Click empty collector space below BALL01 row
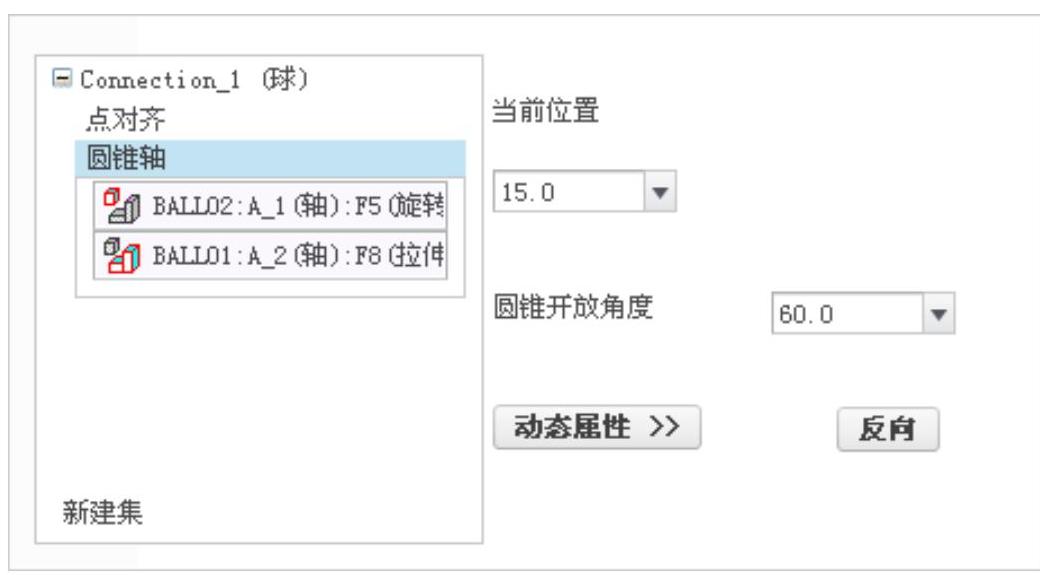This screenshot has height=575, width=1040. pos(270,288)
